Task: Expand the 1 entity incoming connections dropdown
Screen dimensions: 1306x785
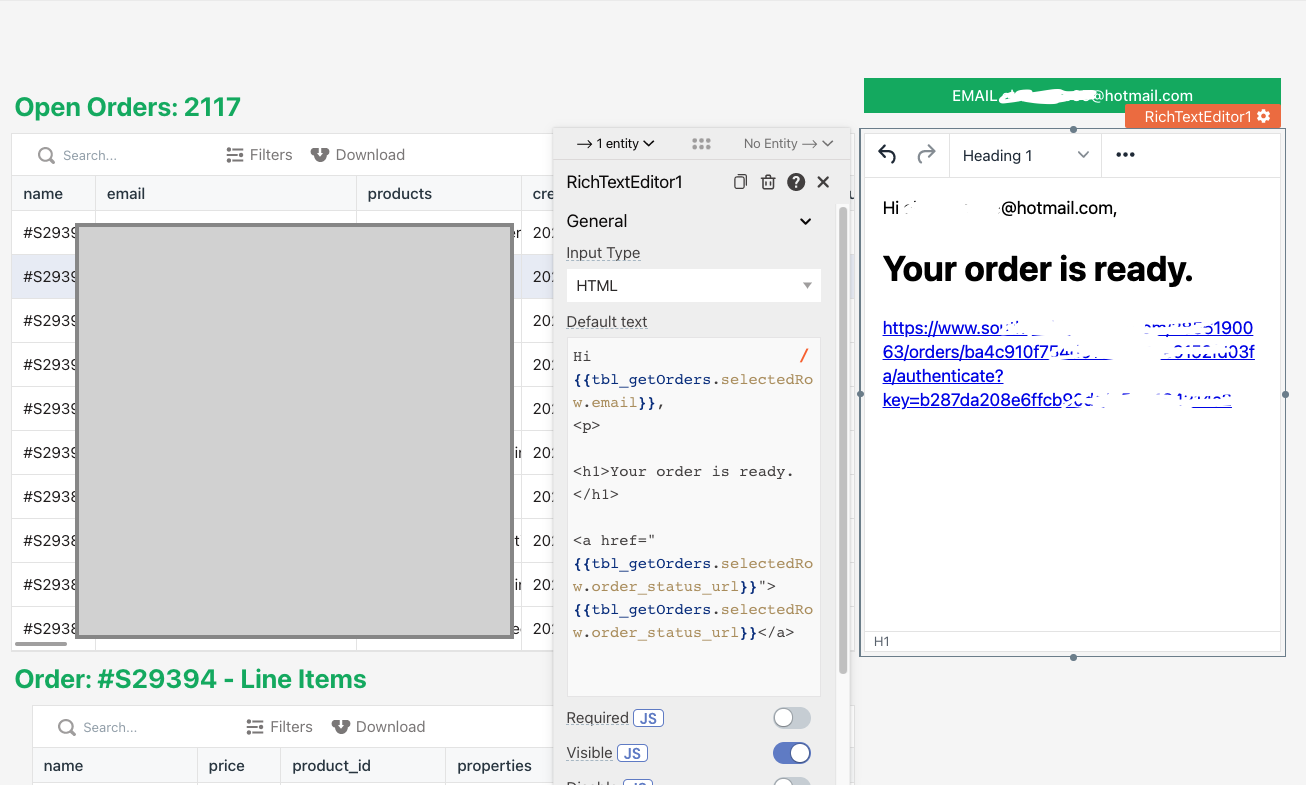Action: [615, 144]
